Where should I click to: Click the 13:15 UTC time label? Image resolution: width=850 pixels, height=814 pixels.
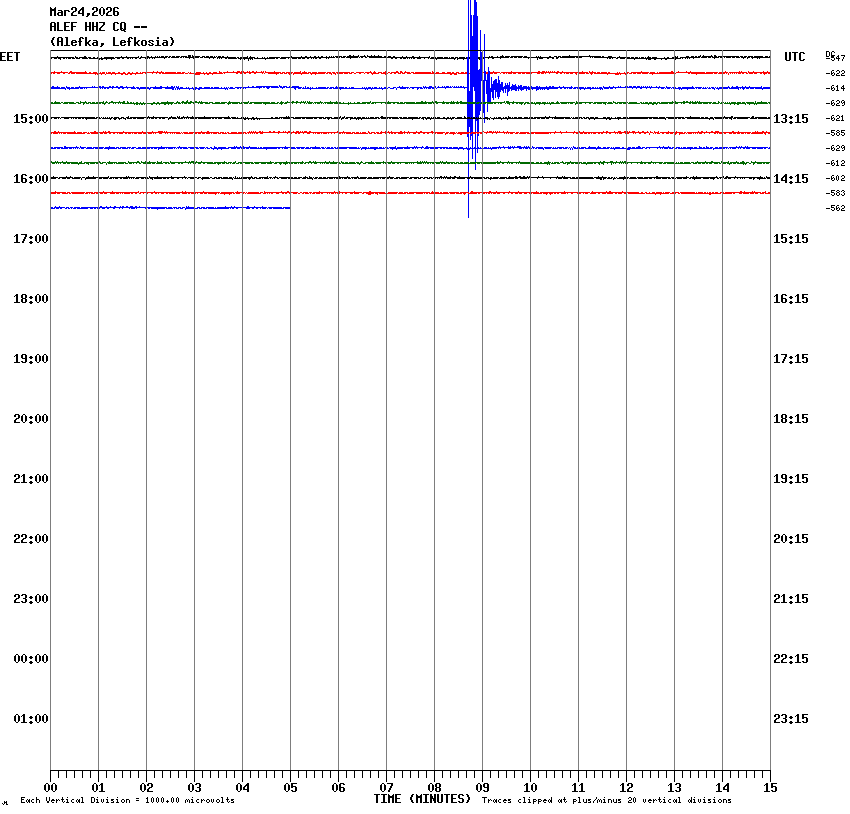[791, 119]
